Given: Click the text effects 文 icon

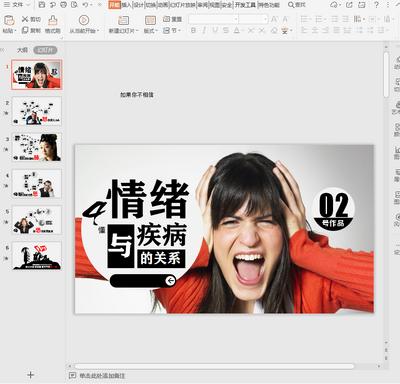Looking at the screenshot, I should (285, 31).
